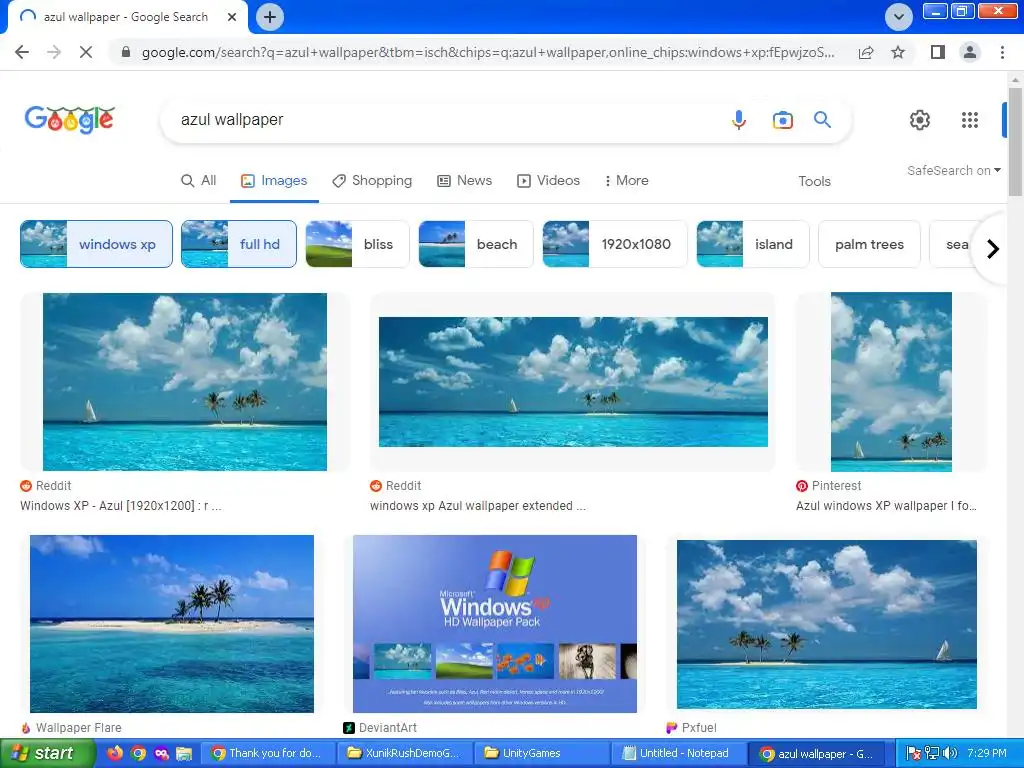Submit search with magnifier icon

coord(822,120)
